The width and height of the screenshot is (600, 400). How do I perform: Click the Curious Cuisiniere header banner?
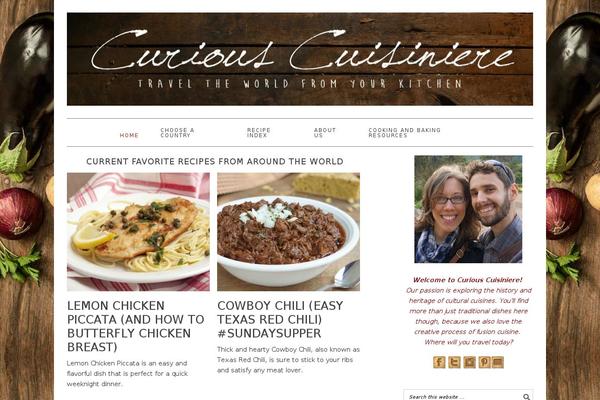(x=300, y=59)
